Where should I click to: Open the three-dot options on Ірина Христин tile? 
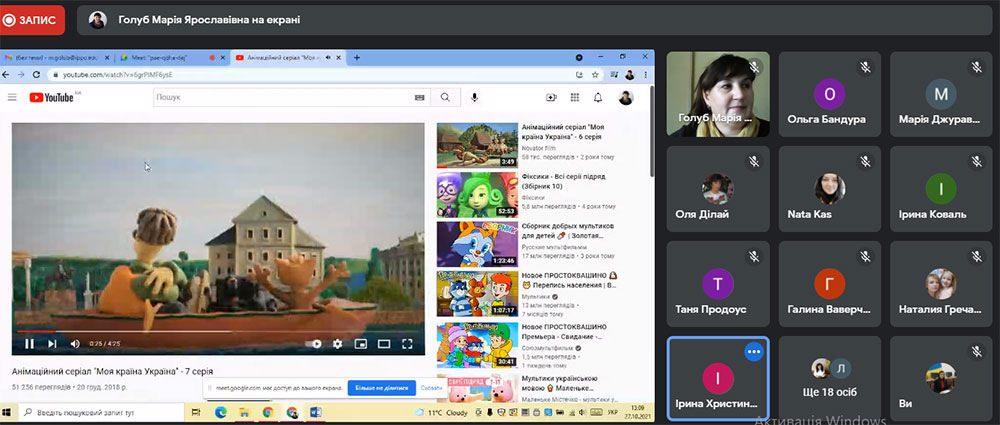pyautogui.click(x=754, y=352)
